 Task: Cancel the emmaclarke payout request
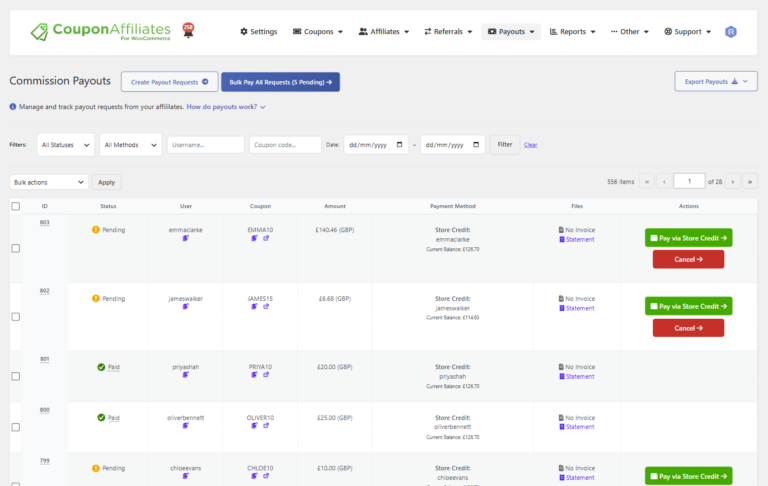[688, 260]
